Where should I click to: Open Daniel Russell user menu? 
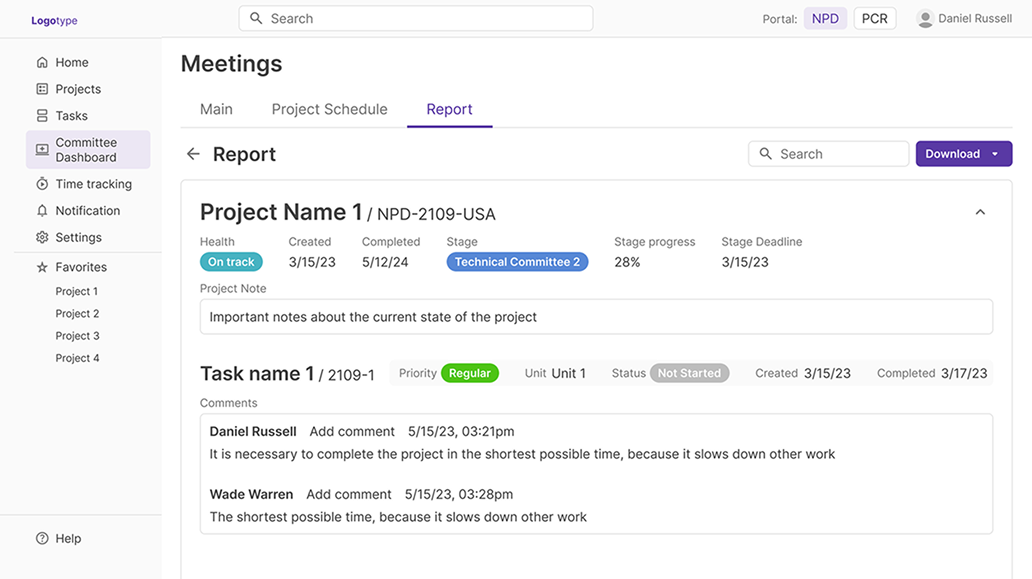coord(964,19)
